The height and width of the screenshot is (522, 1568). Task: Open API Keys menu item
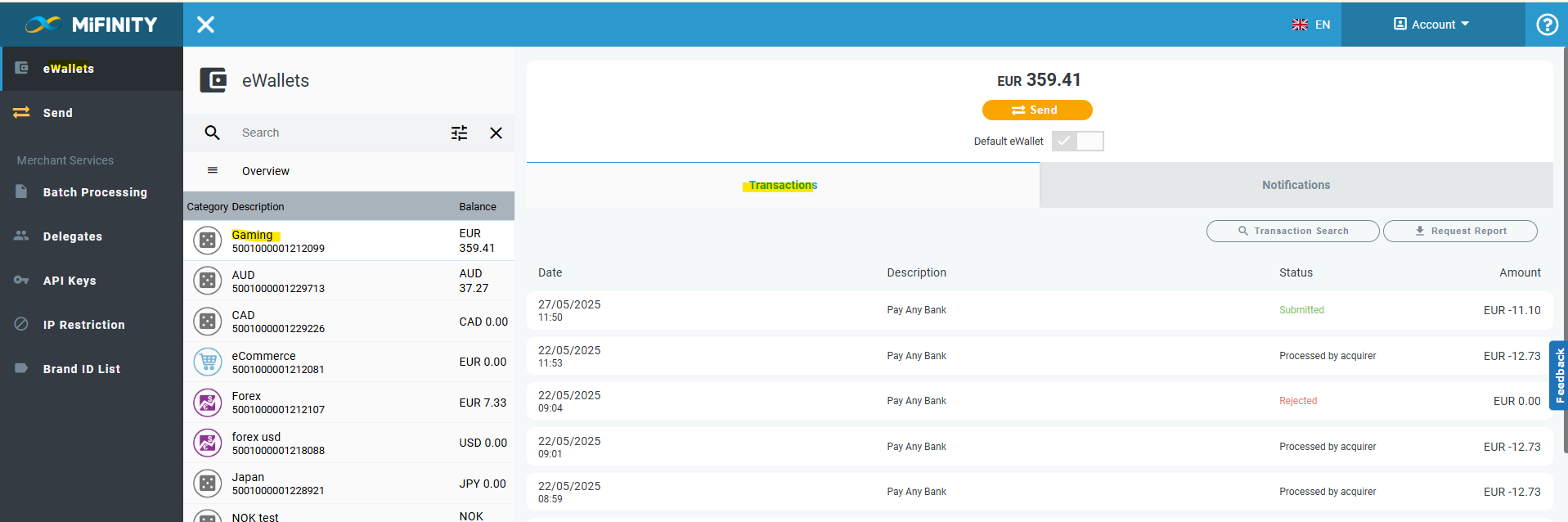pos(92,281)
